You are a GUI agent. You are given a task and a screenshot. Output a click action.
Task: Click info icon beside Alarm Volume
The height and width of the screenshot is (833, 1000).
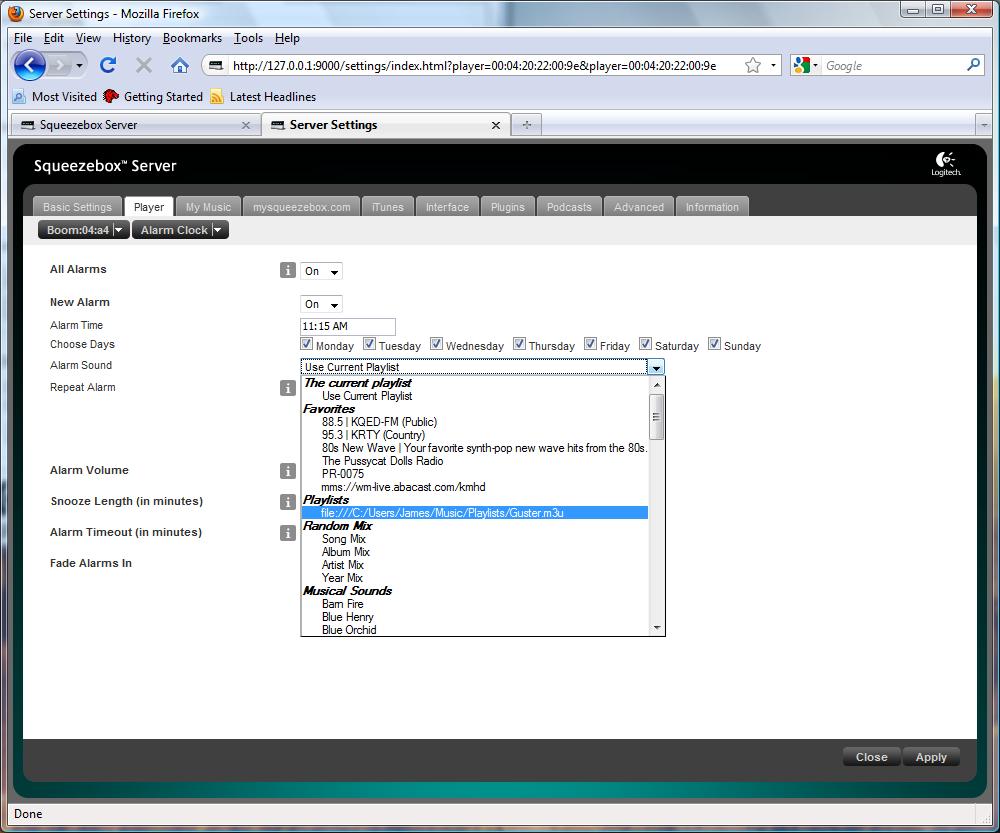click(x=287, y=471)
